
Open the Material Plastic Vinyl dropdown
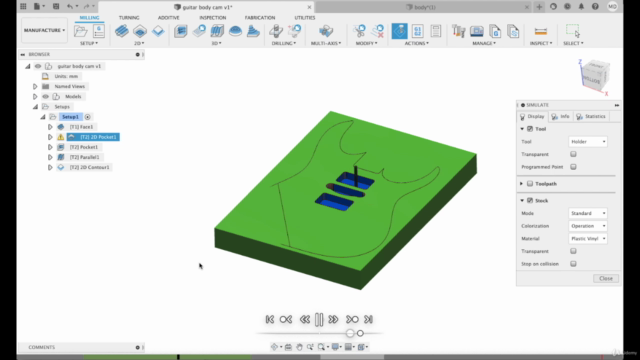pos(588,239)
